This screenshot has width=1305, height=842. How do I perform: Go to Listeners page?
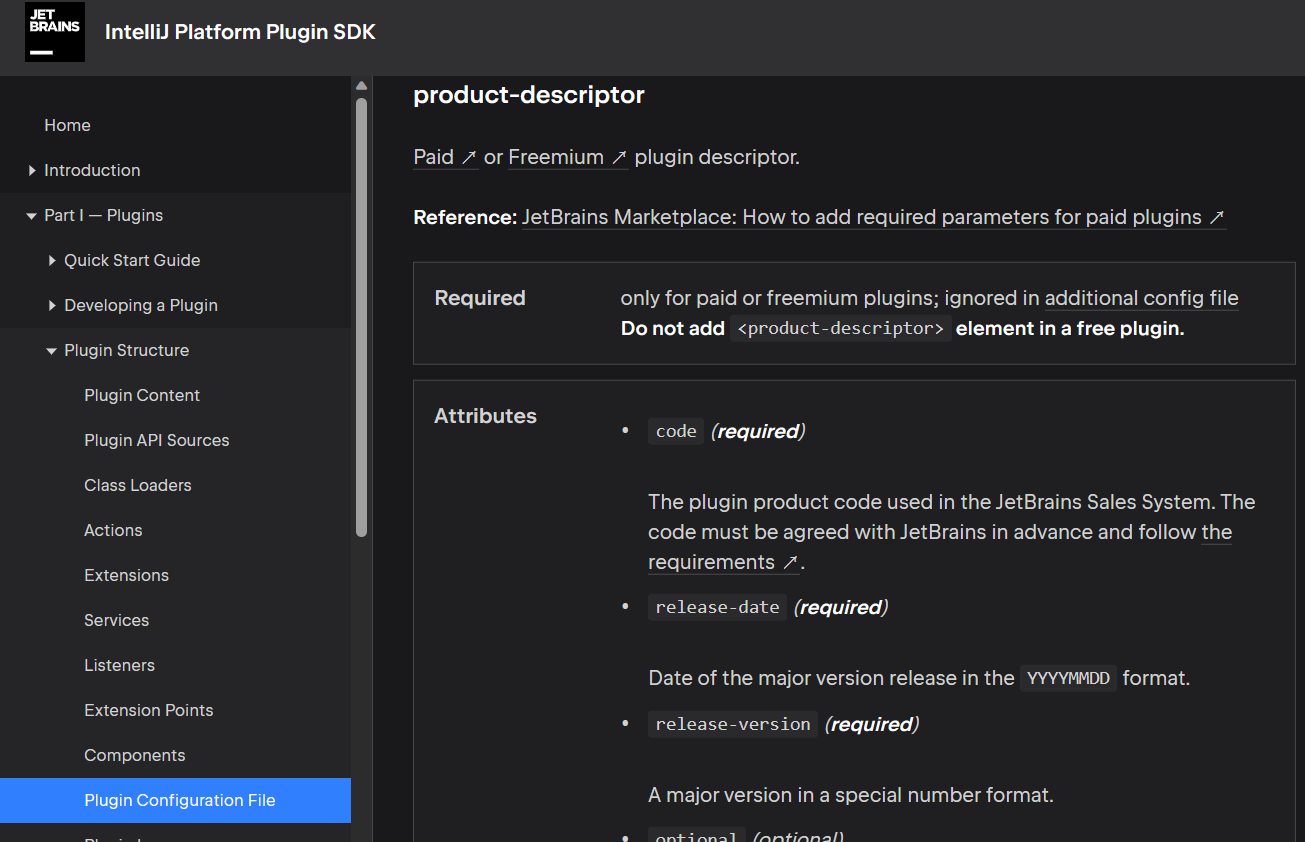(x=119, y=665)
